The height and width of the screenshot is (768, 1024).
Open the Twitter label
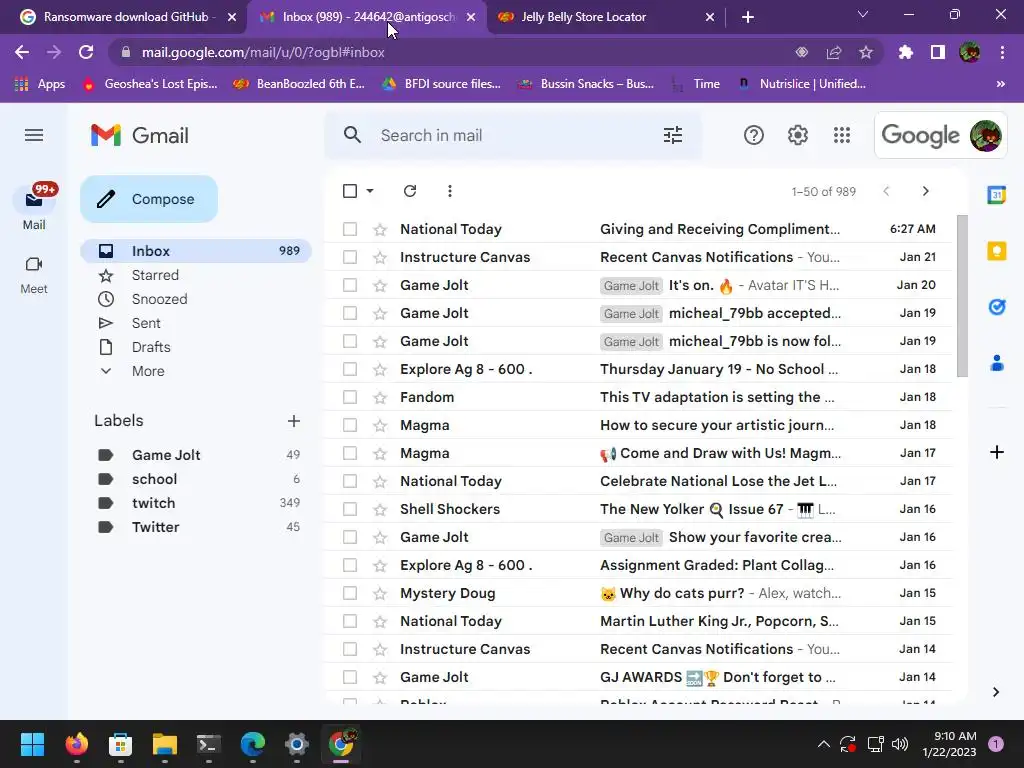[x=196, y=527]
